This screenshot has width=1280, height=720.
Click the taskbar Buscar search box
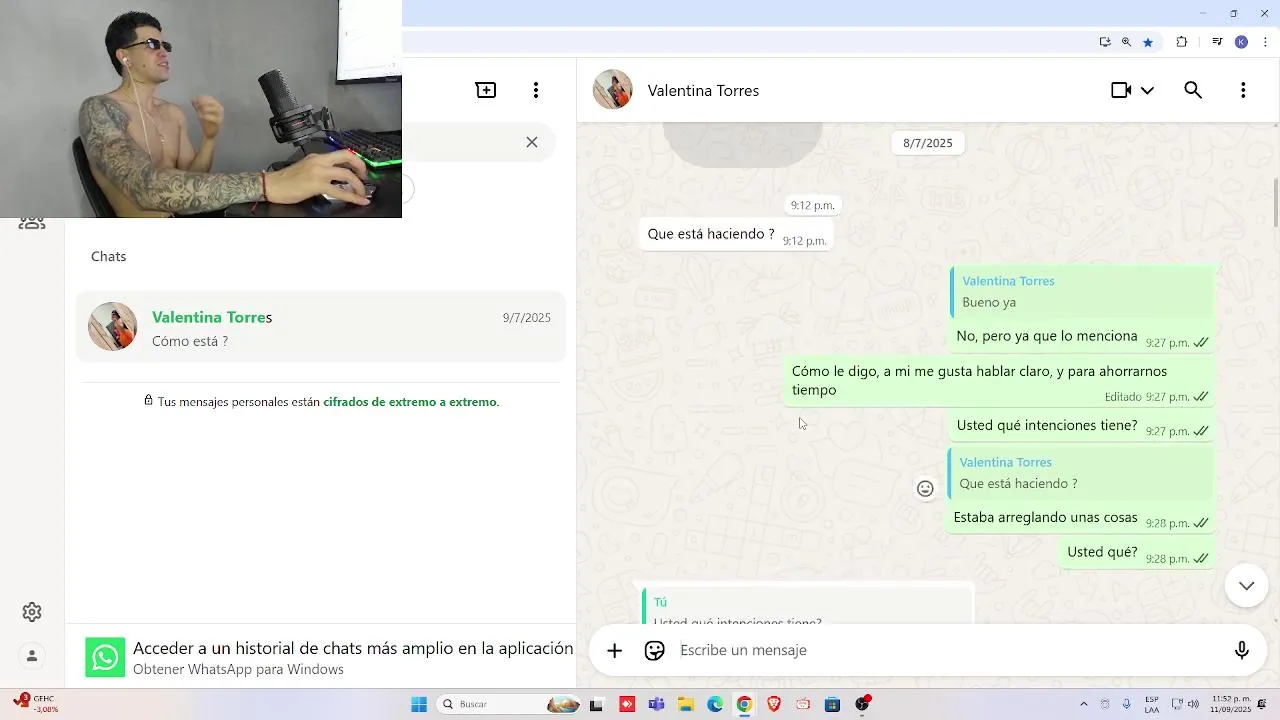tap(510, 704)
